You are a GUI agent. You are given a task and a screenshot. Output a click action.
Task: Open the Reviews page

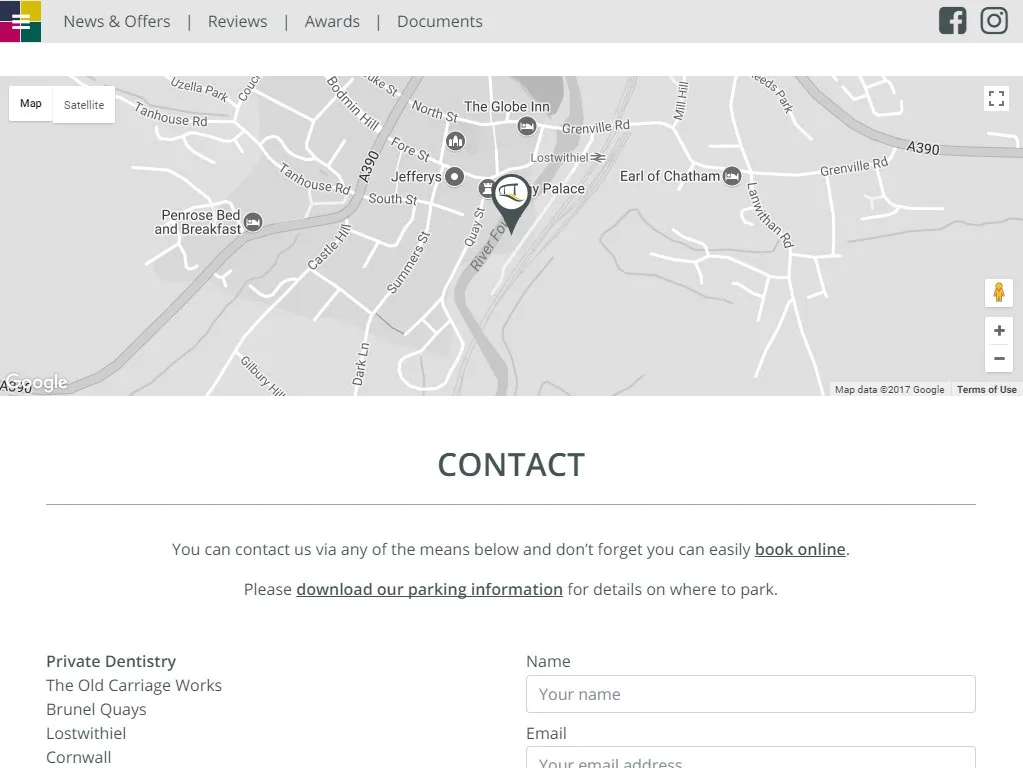[237, 21]
